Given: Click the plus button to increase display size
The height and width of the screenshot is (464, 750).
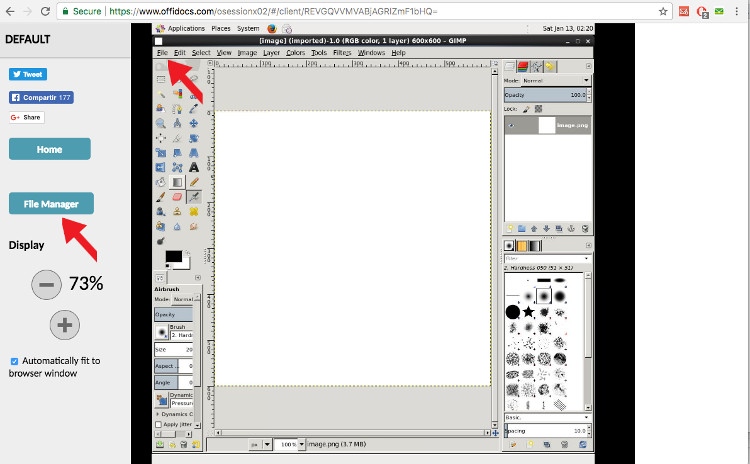Looking at the screenshot, I should point(64,324).
